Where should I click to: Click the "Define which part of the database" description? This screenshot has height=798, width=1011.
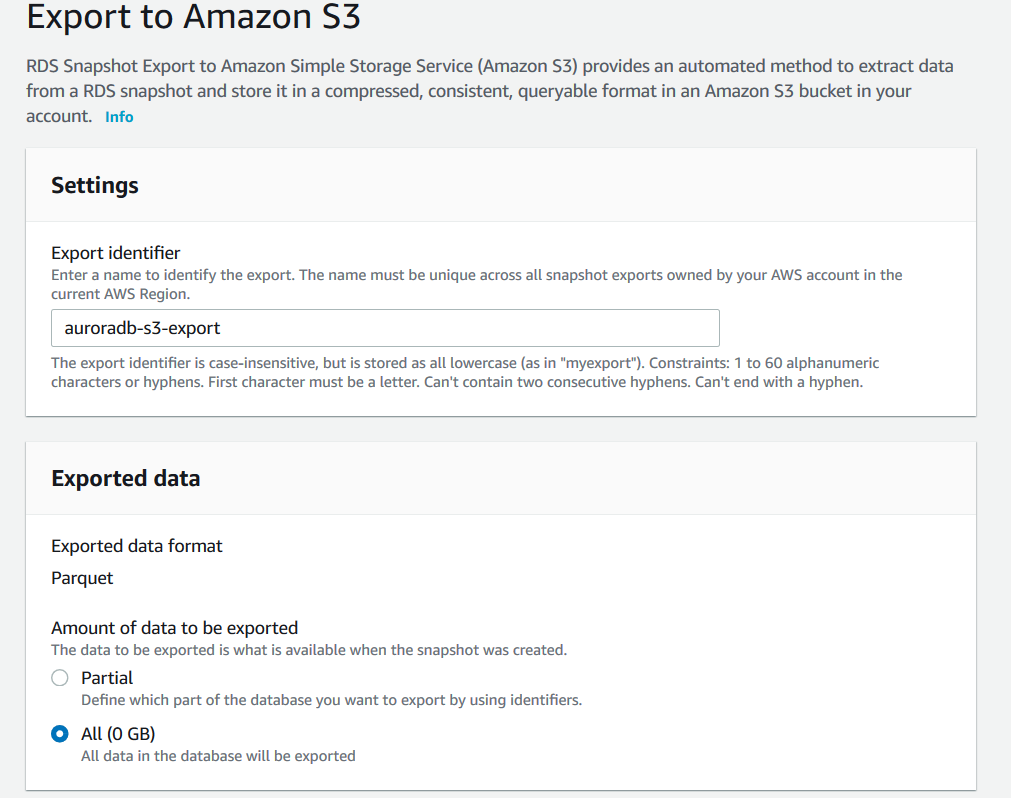coord(331,700)
